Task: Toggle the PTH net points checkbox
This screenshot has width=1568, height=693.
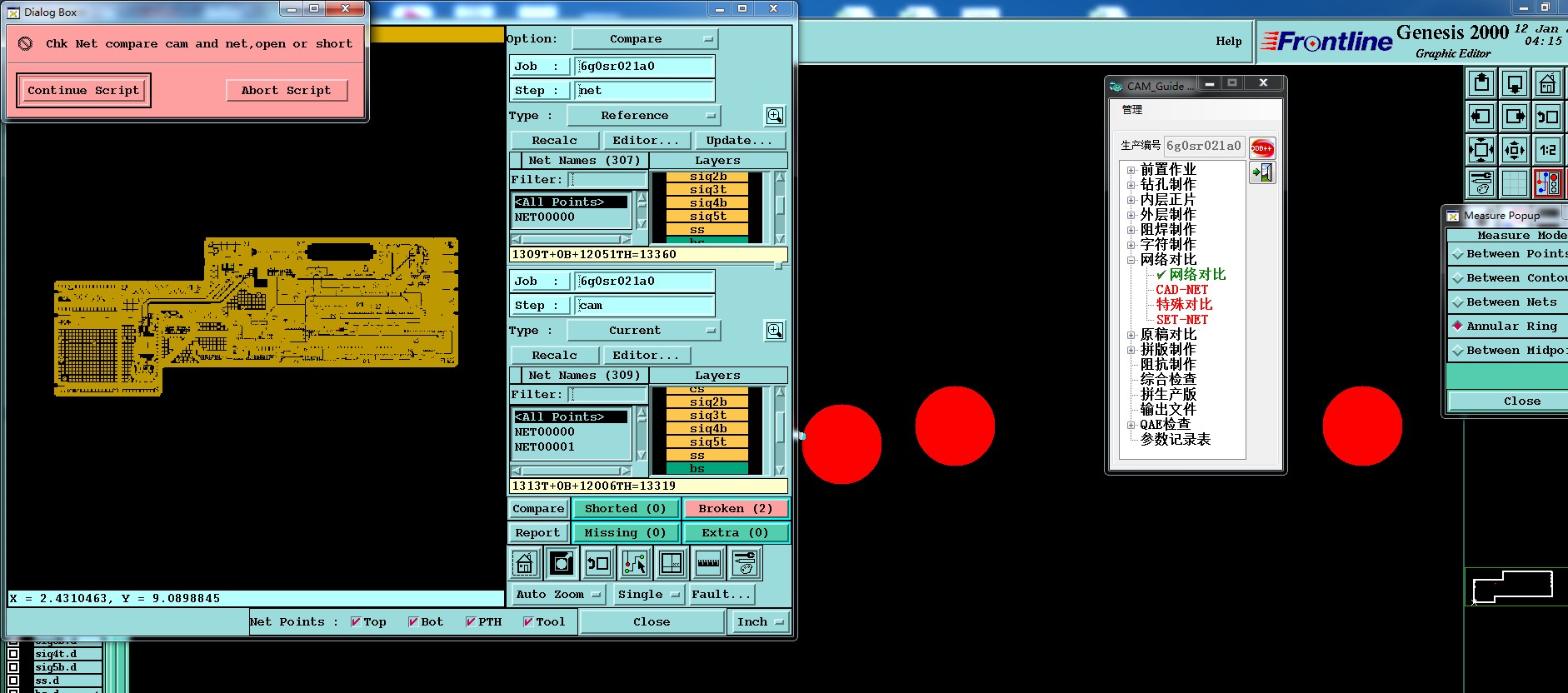Action: (471, 622)
